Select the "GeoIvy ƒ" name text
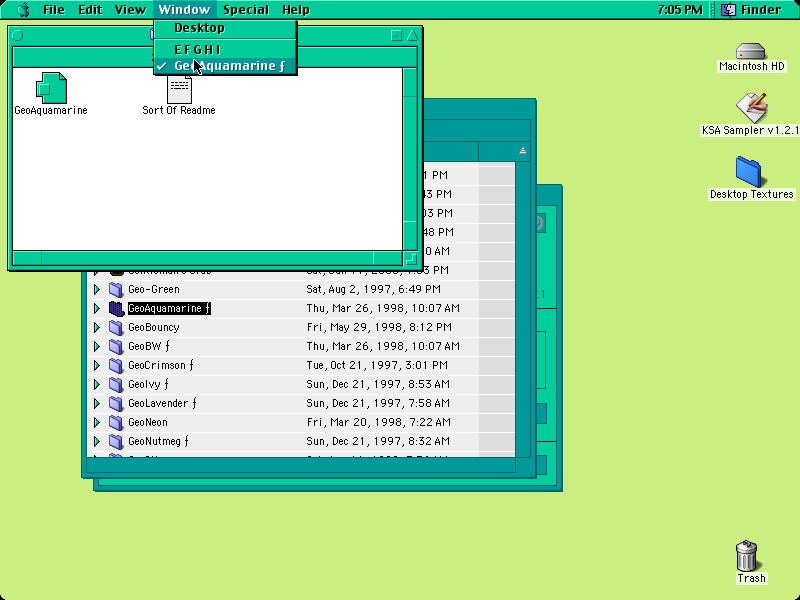The width and height of the screenshot is (800, 600). coord(148,384)
